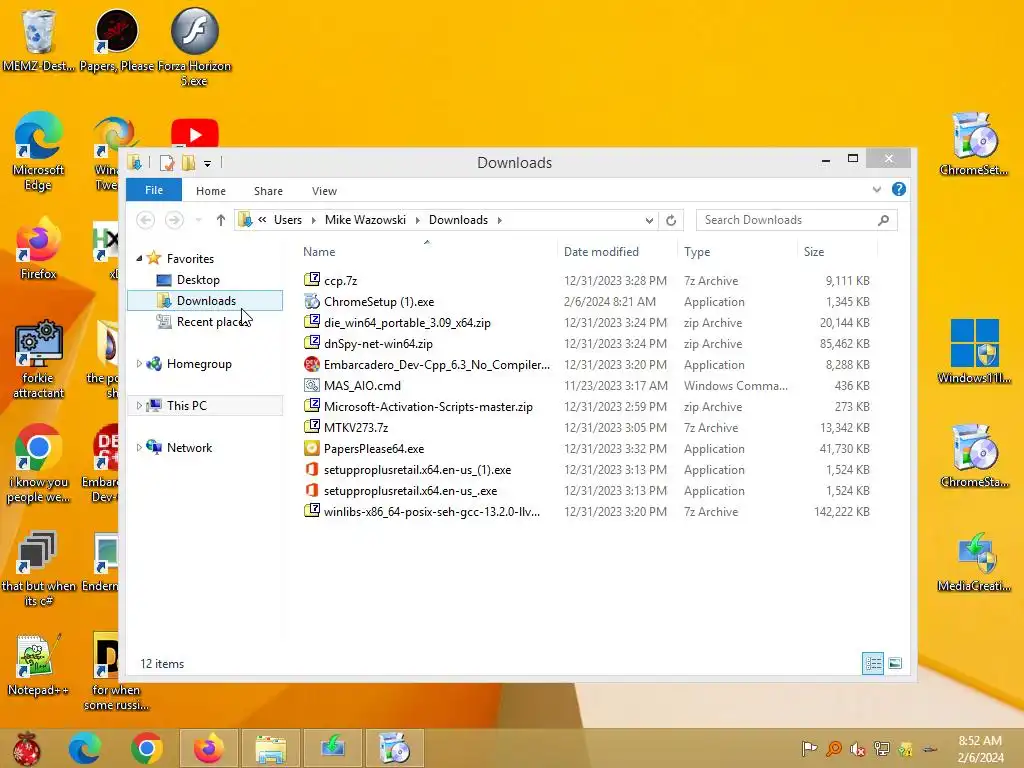The height and width of the screenshot is (768, 1024).
Task: Open the Customize Quick Access Toolbar dropdown
Action: (208, 163)
